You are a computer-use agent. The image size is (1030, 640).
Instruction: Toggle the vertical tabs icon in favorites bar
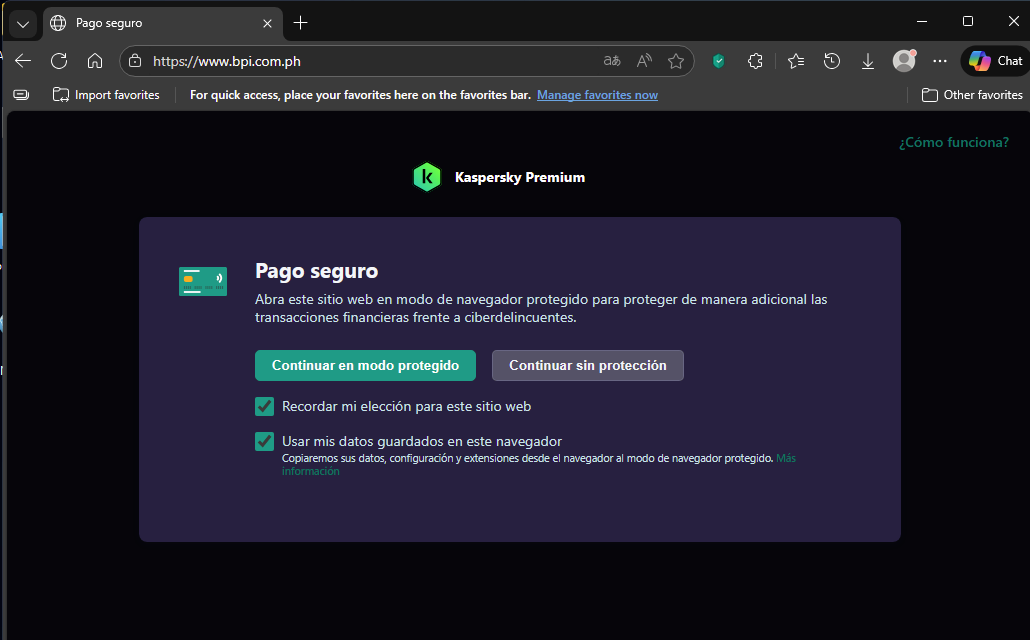[x=21, y=95]
